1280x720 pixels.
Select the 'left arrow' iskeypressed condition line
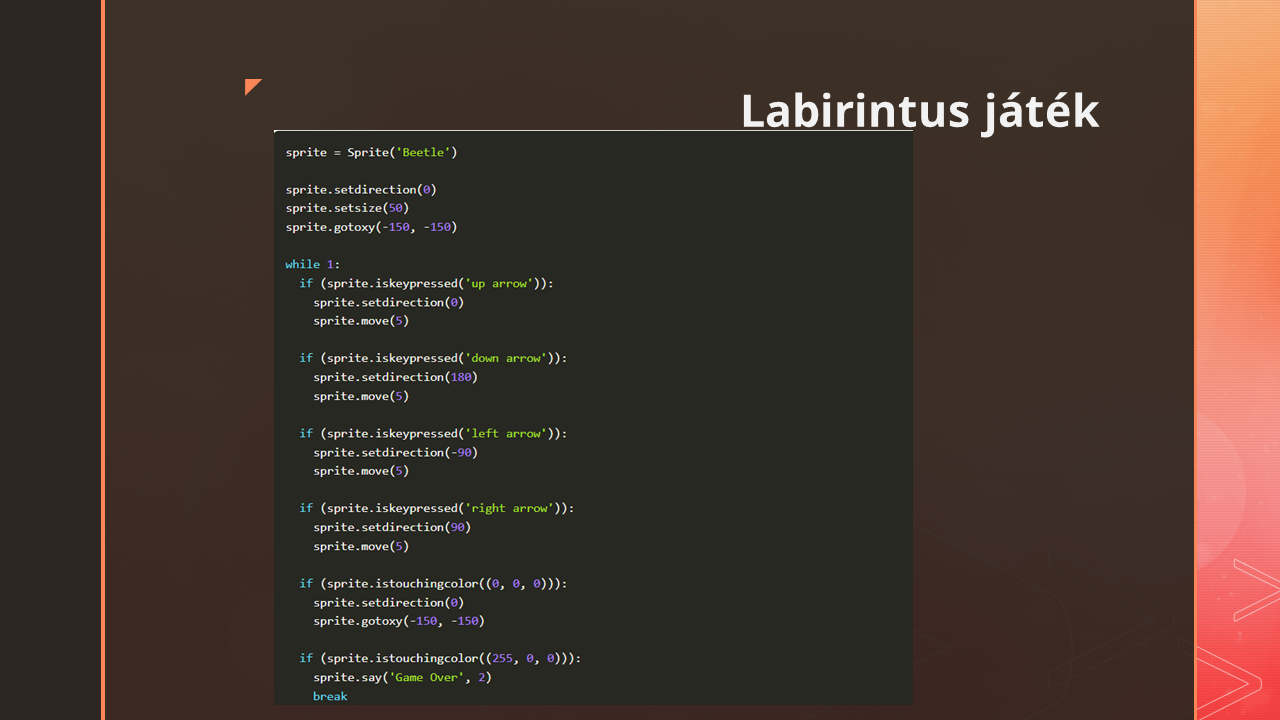pyautogui.click(x=433, y=433)
